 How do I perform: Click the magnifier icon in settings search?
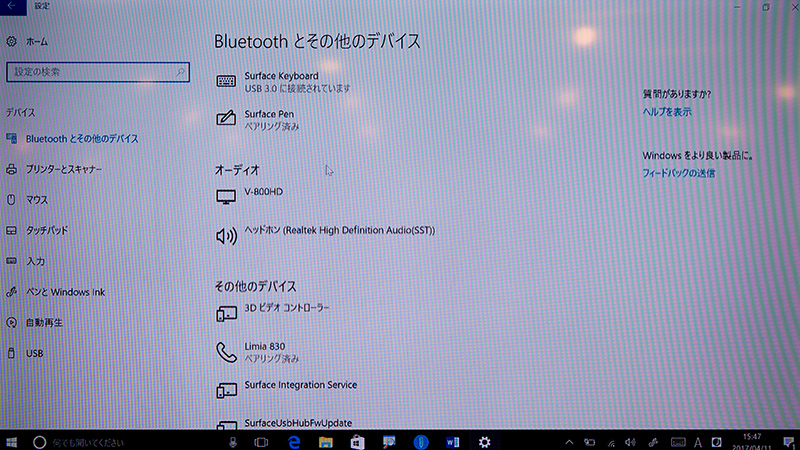pos(180,72)
